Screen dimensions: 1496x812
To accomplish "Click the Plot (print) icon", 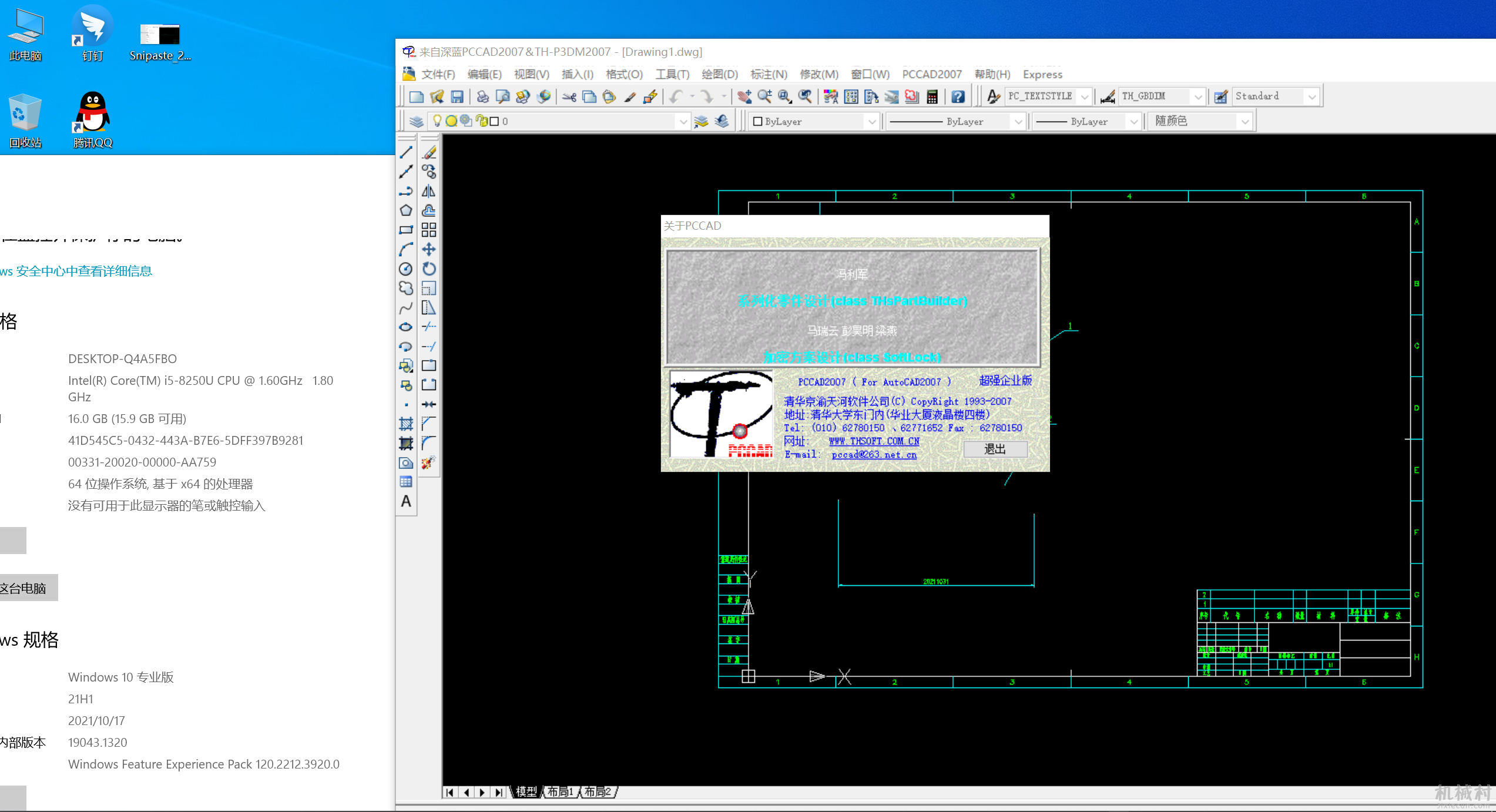I will [x=483, y=96].
